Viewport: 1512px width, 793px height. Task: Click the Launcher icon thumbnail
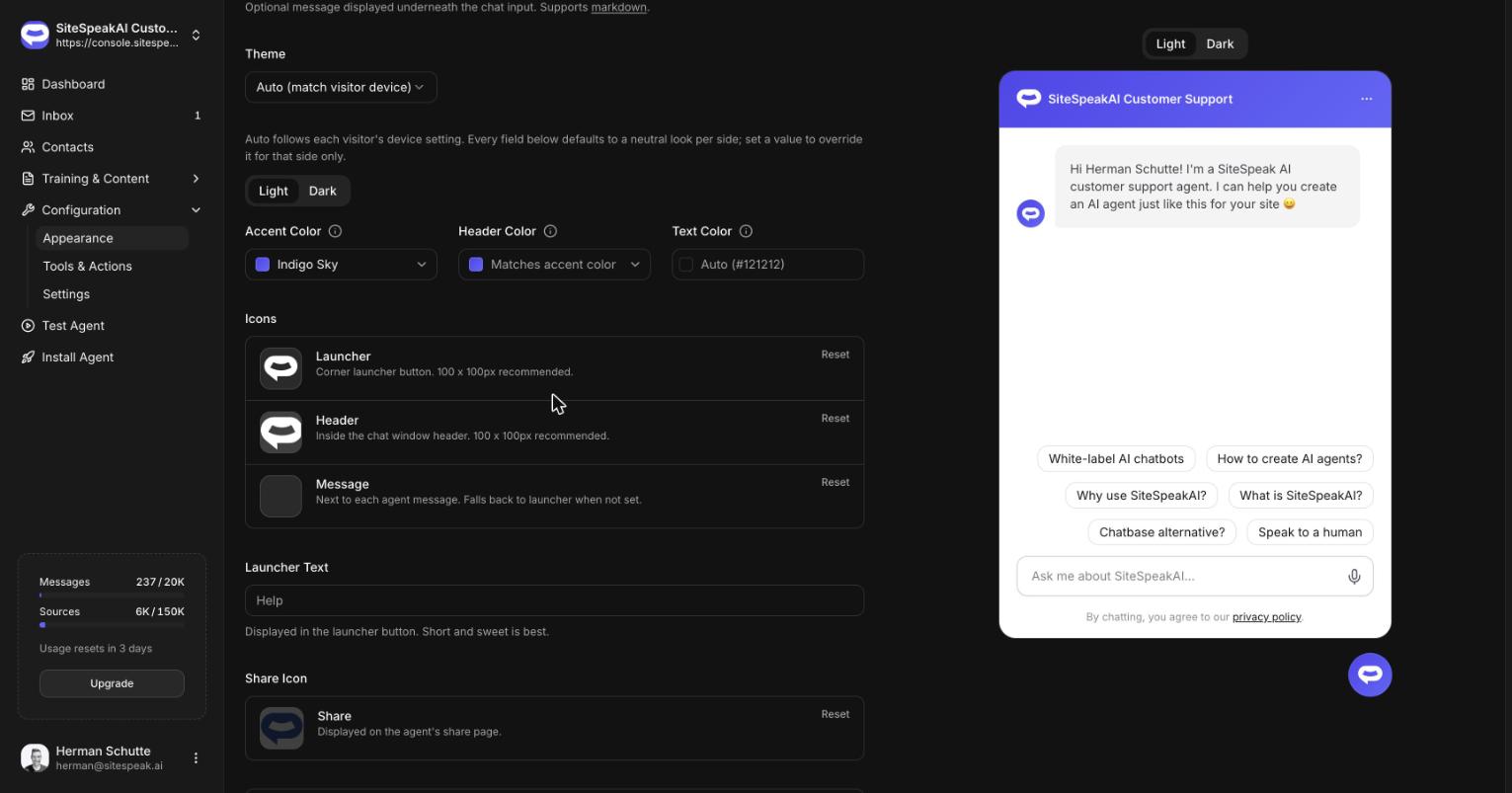[x=280, y=368]
